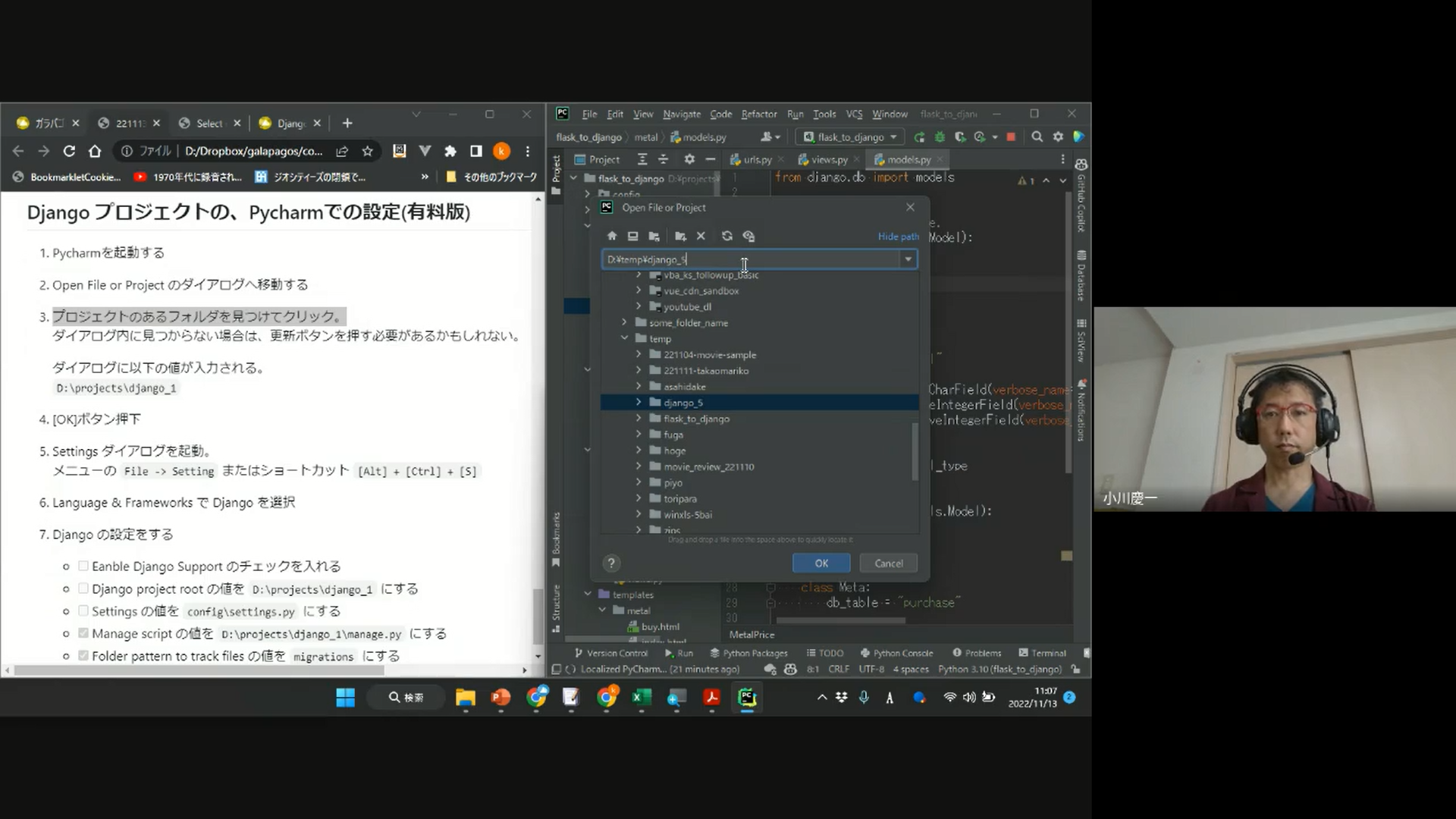Toggle Show Hidden Files eye icon

[x=749, y=236]
